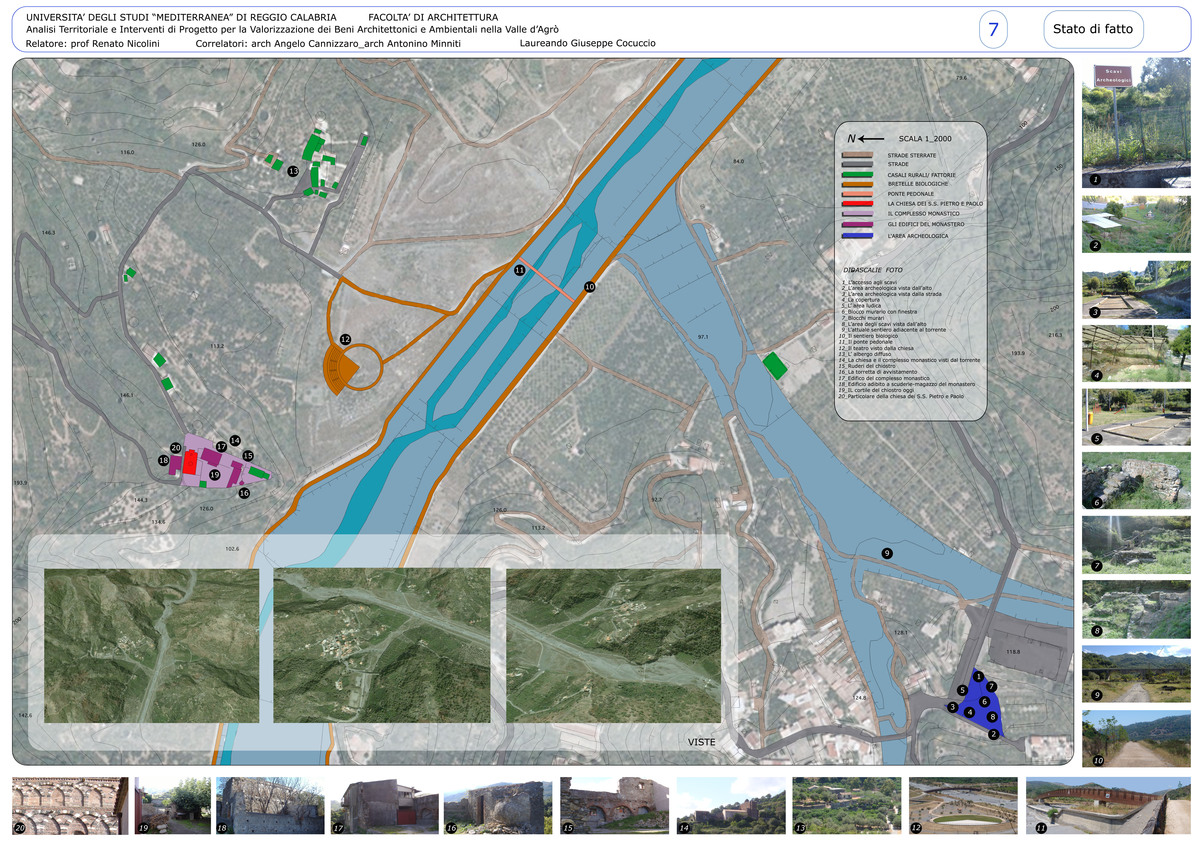Click the blue Area Archeologica legend swatch

click(x=857, y=235)
